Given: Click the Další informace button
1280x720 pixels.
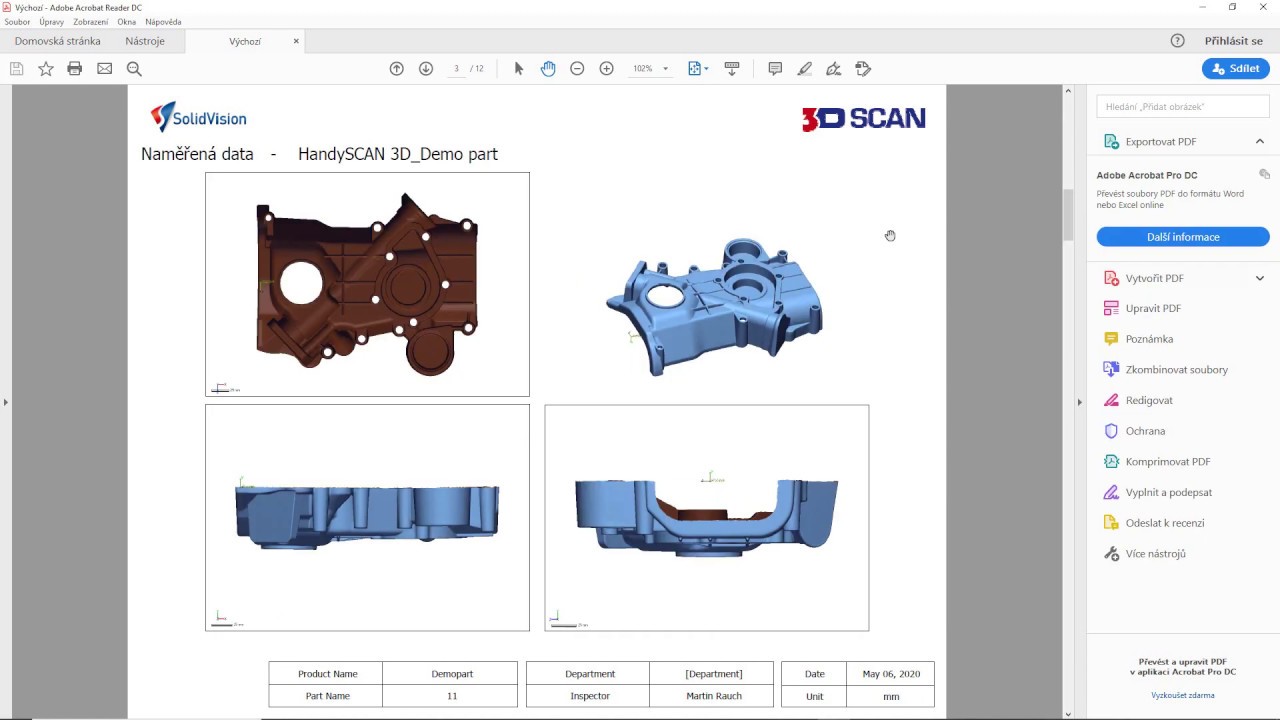Looking at the screenshot, I should (x=1182, y=237).
